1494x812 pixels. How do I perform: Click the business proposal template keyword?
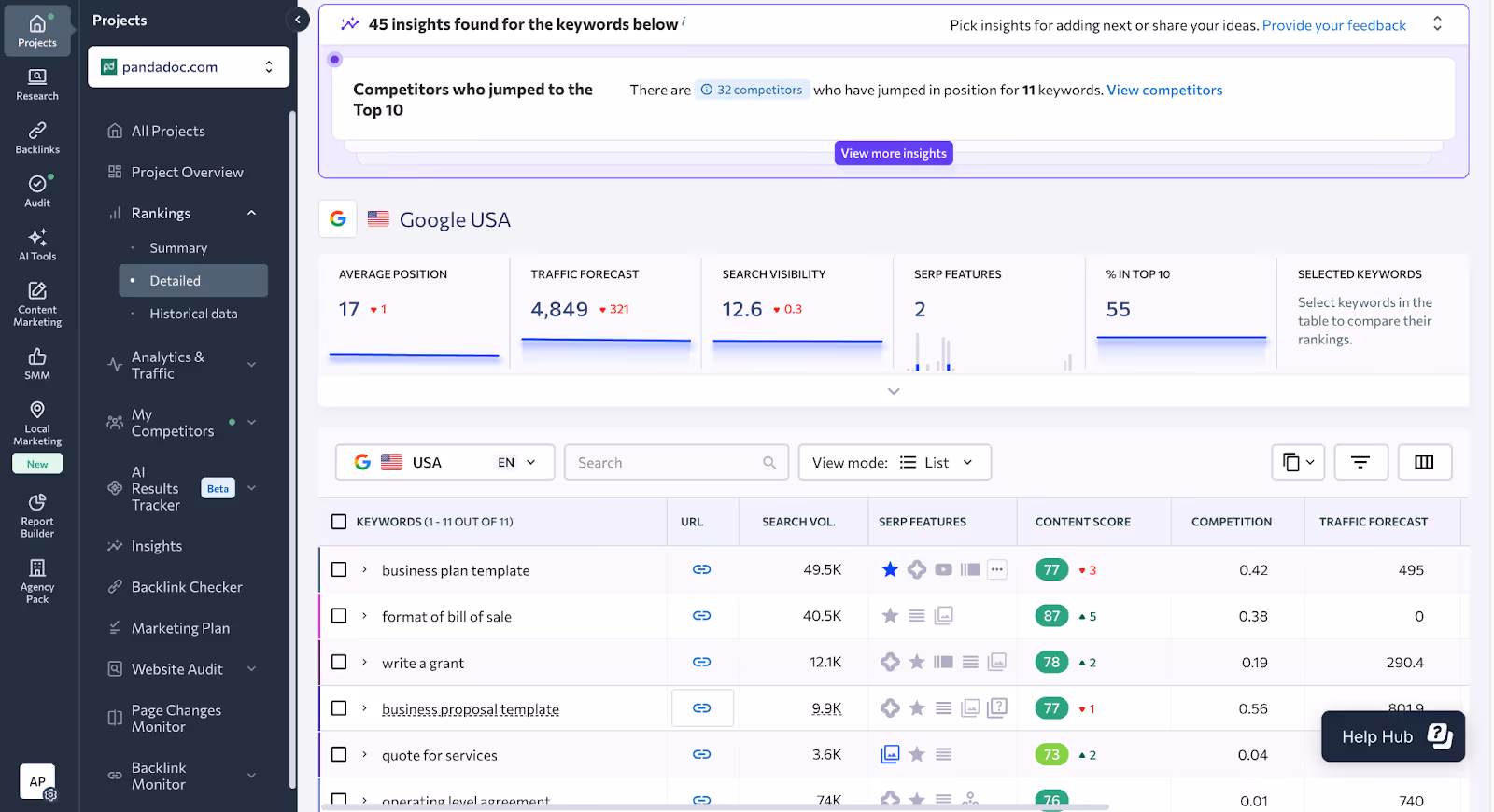pos(471,709)
